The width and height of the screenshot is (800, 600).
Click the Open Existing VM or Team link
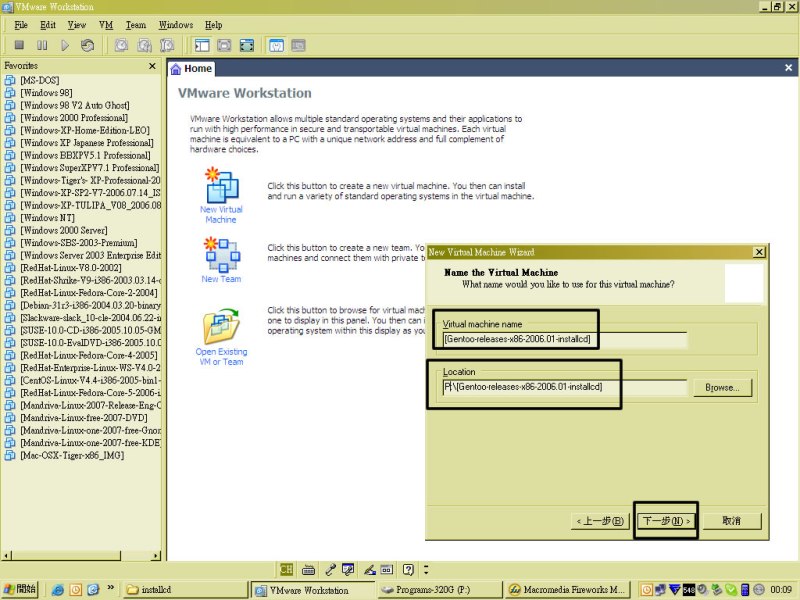(x=221, y=357)
